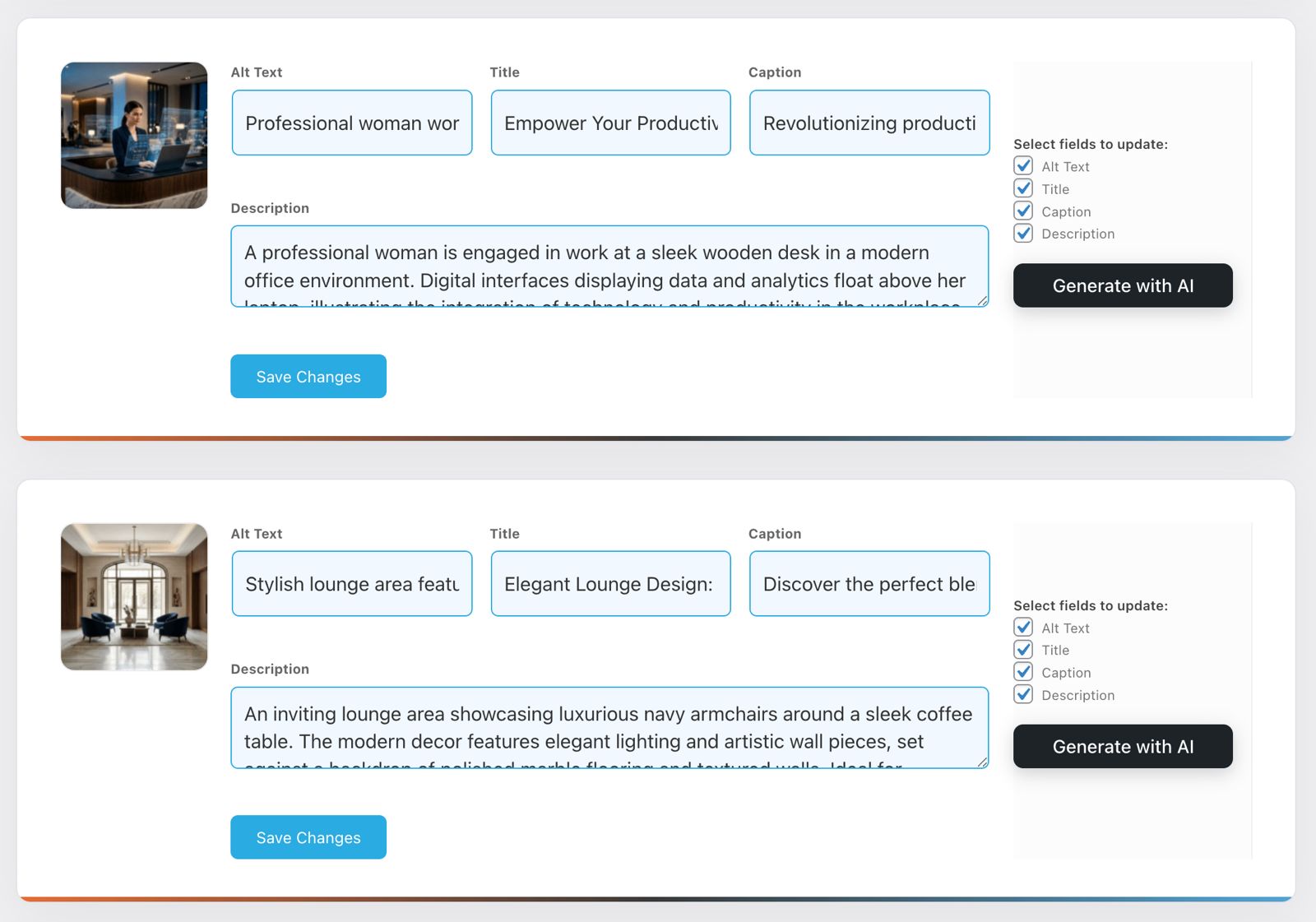Toggle Caption checkbox for the lounge image
Image resolution: width=1316 pixels, height=922 pixels.
click(1023, 672)
